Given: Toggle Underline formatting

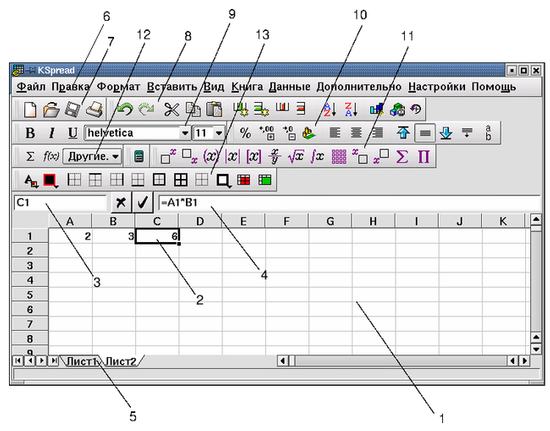Looking at the screenshot, I should click(72, 133).
